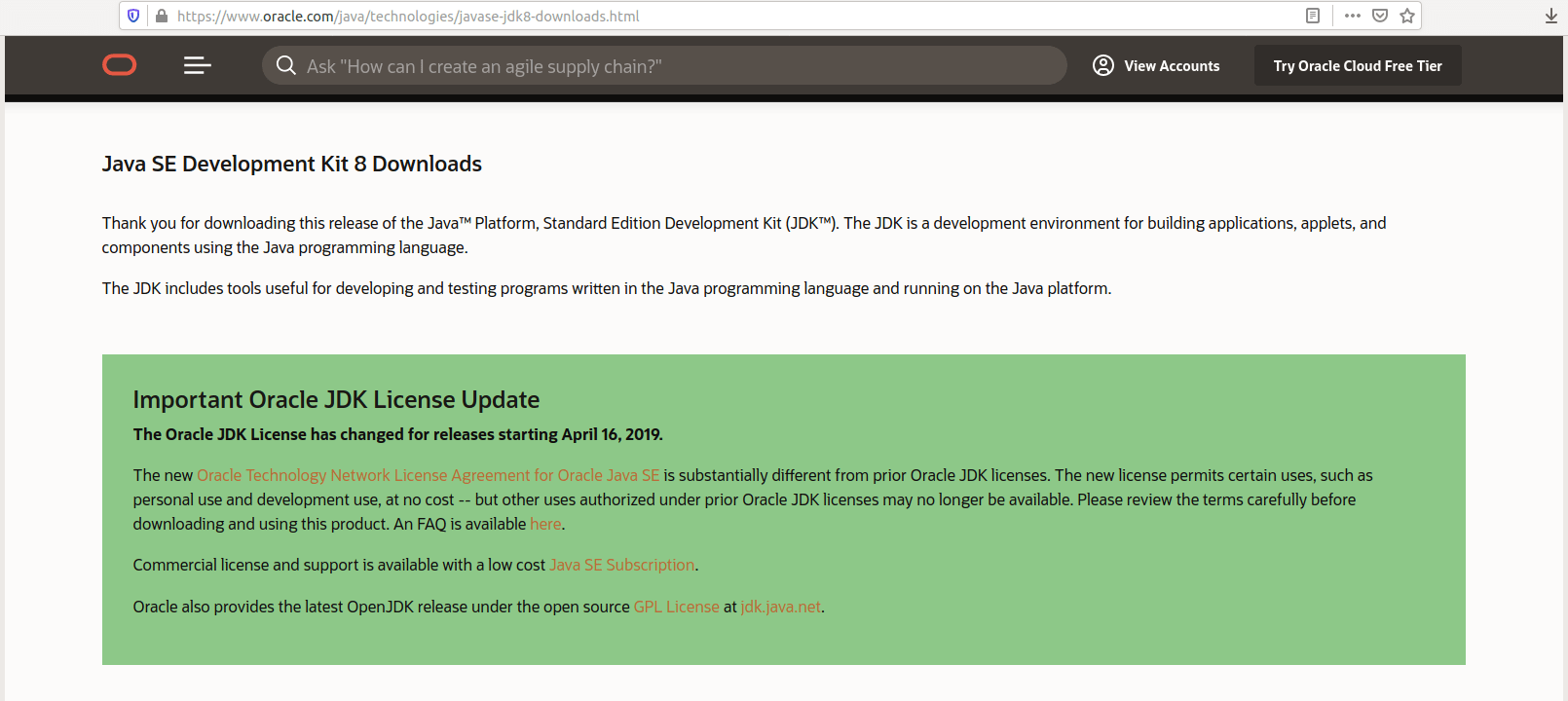
Task: Save page to Pocket icon
Action: coord(1380,16)
